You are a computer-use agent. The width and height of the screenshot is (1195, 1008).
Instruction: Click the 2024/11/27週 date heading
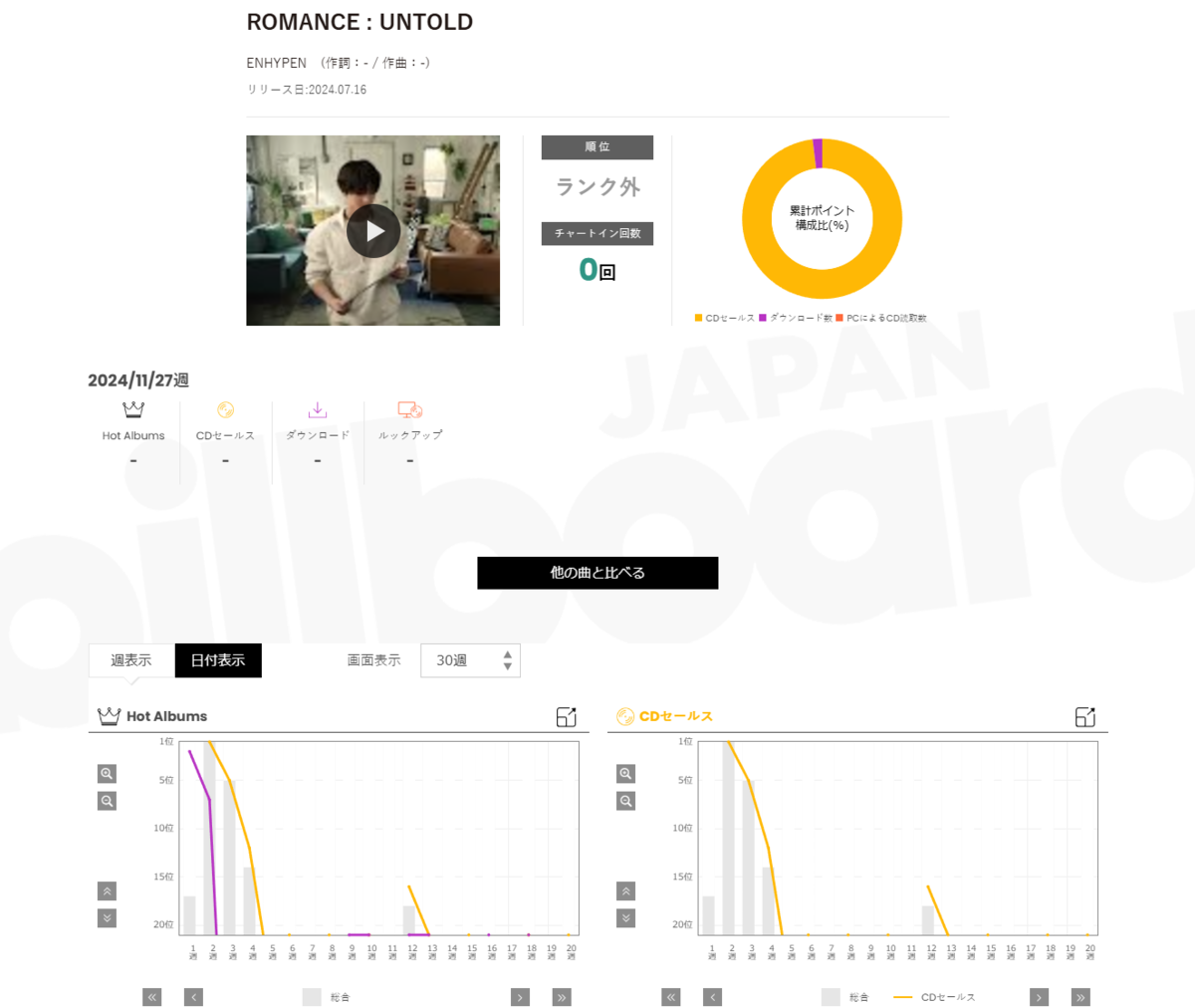click(x=138, y=380)
